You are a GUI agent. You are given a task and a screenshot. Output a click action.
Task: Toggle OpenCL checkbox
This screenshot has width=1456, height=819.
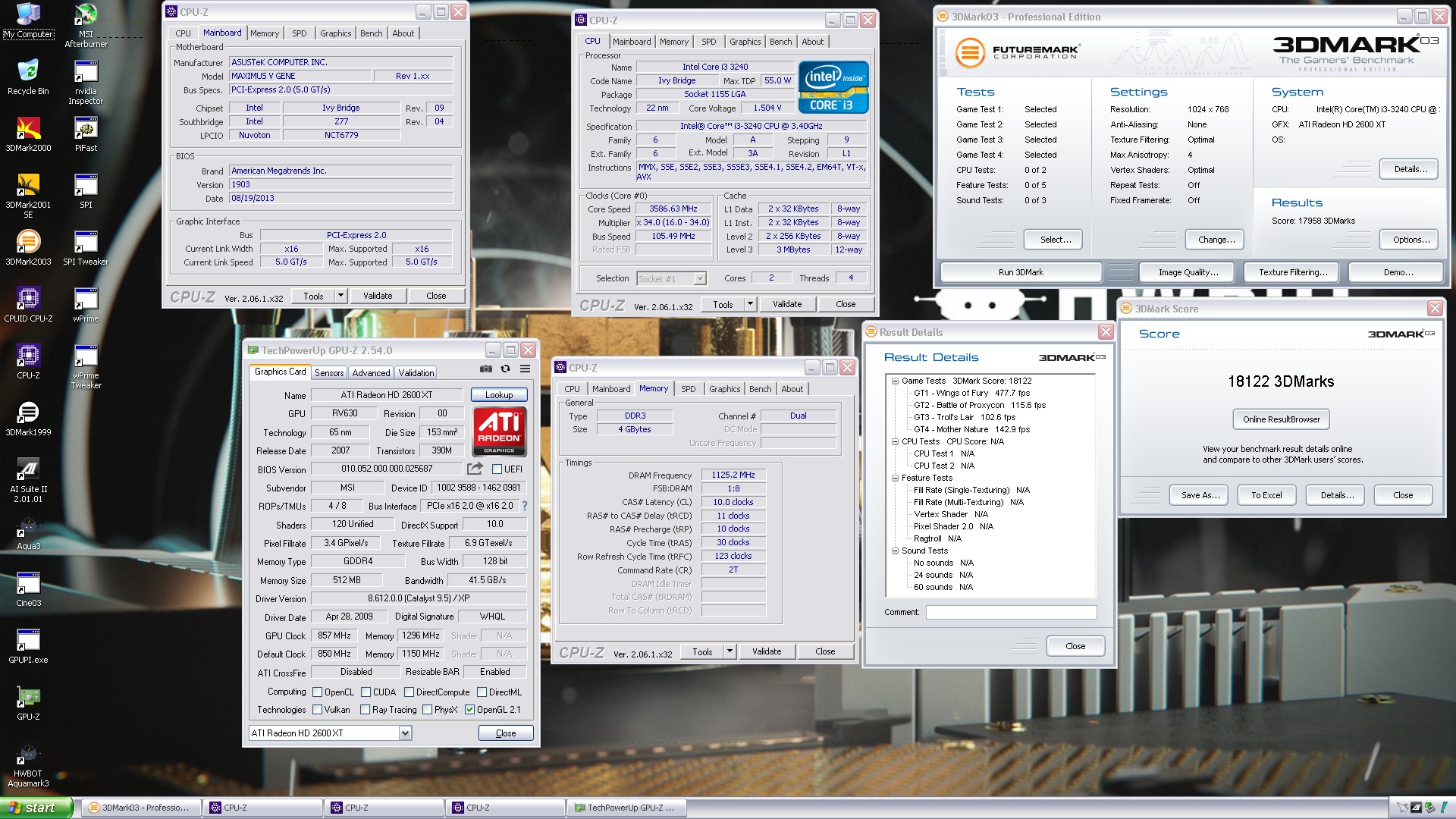[317, 692]
